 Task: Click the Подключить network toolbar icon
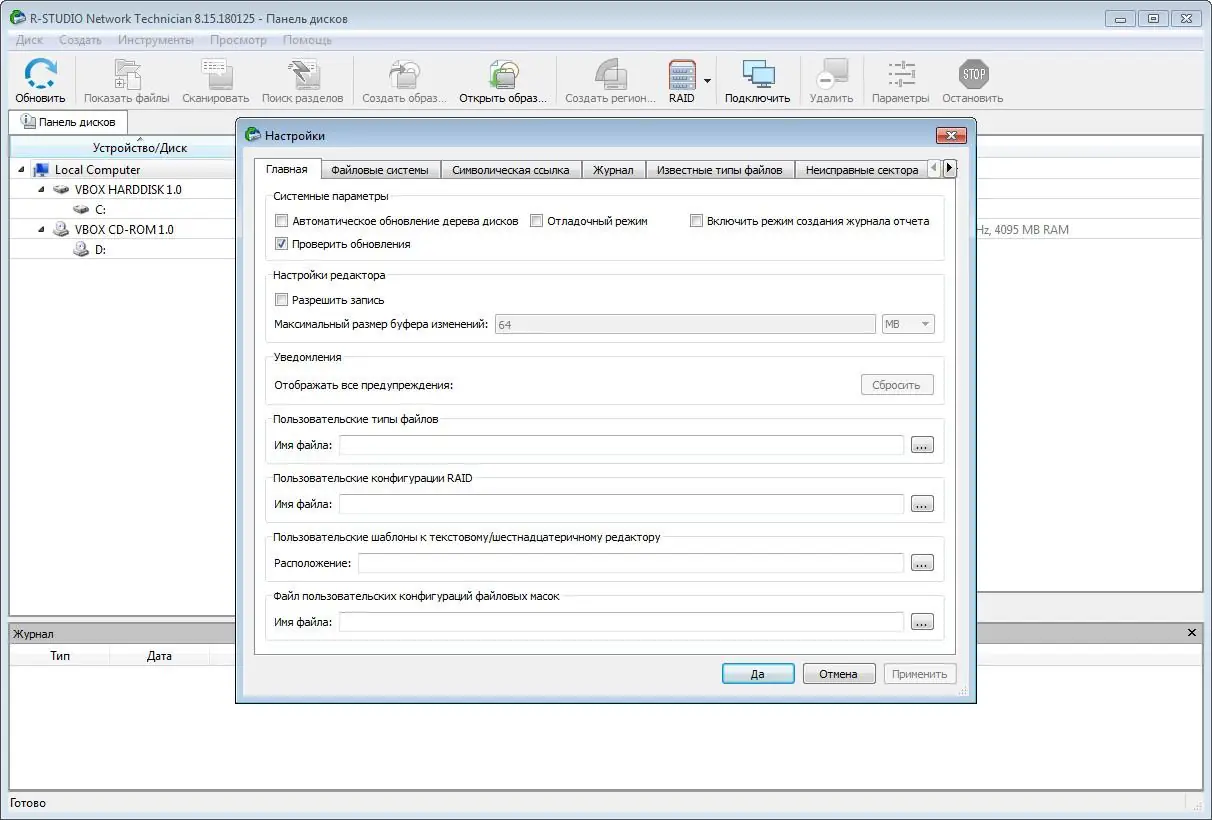pos(757,74)
